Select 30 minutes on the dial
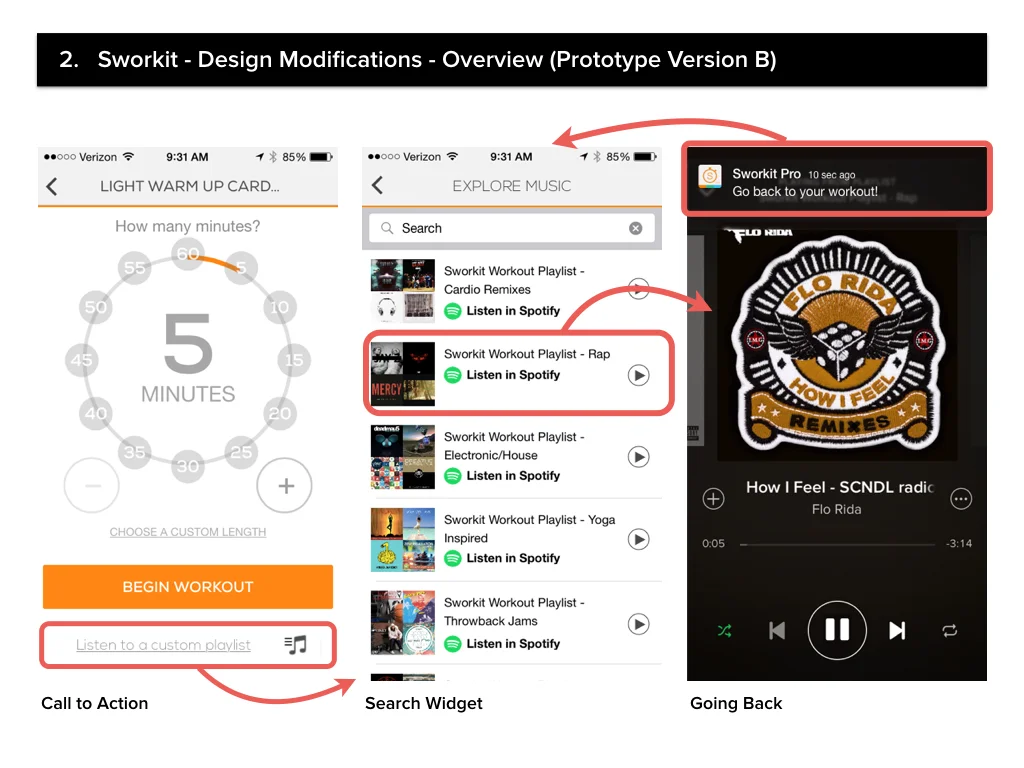This screenshot has height=768, width=1024. [x=188, y=466]
